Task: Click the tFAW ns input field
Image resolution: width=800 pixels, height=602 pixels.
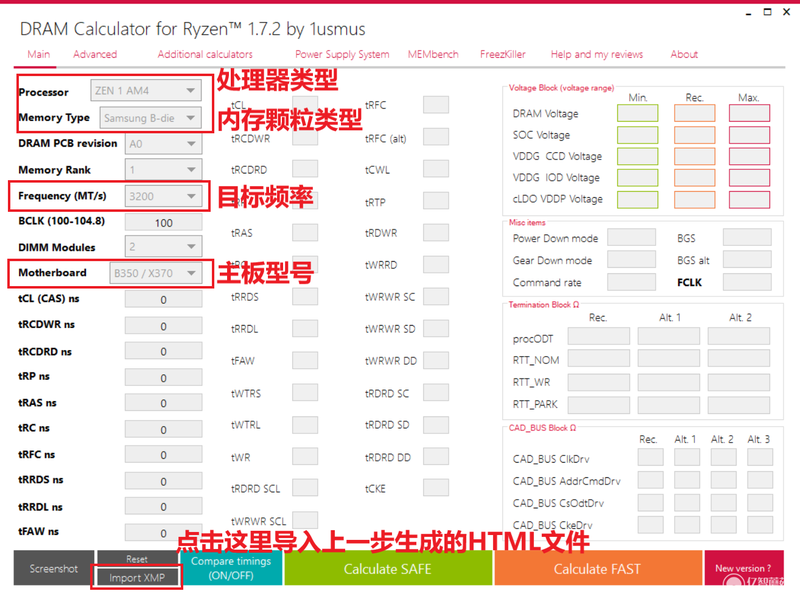Action: 163,533
